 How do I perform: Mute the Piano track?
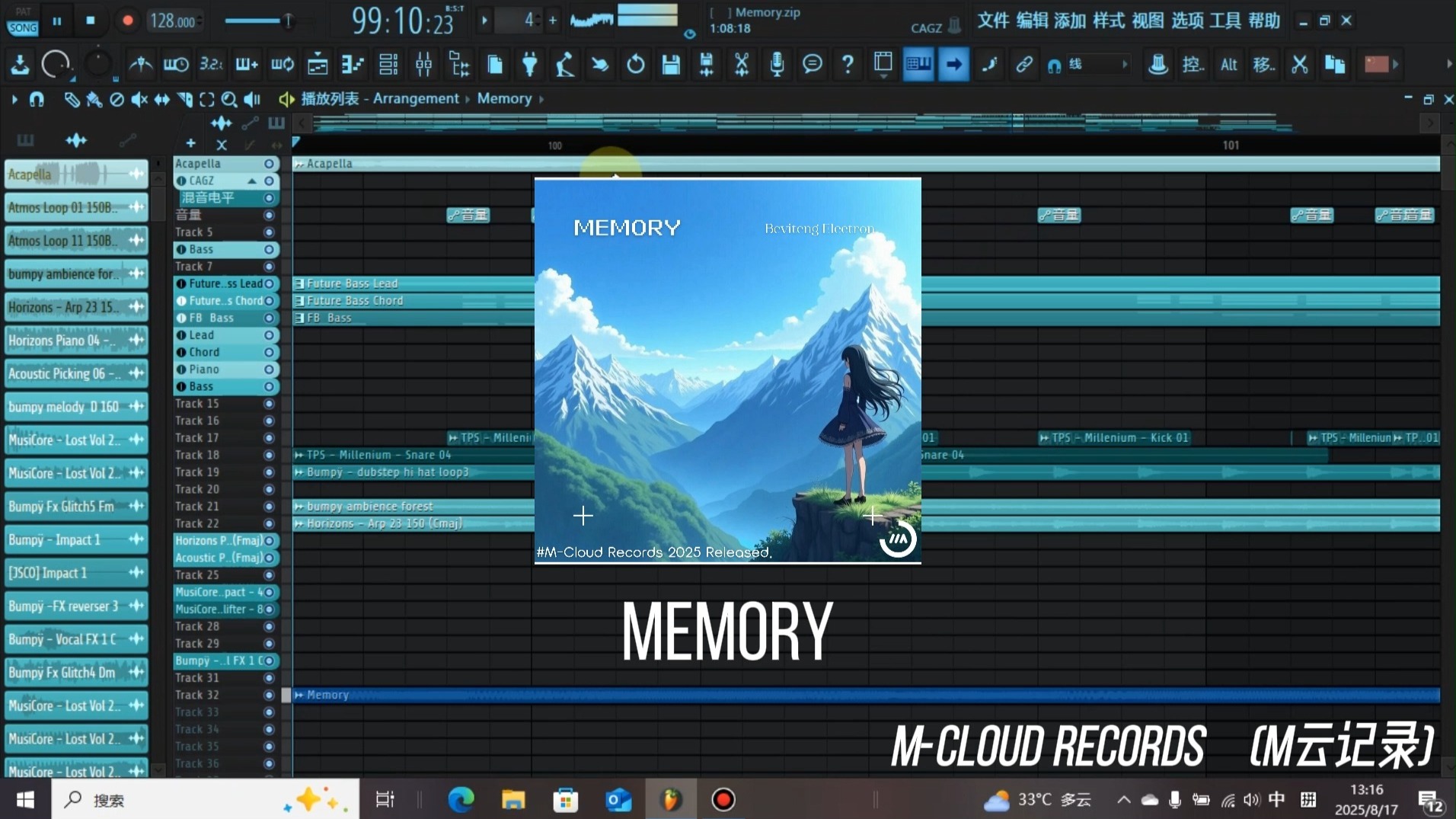(x=269, y=370)
